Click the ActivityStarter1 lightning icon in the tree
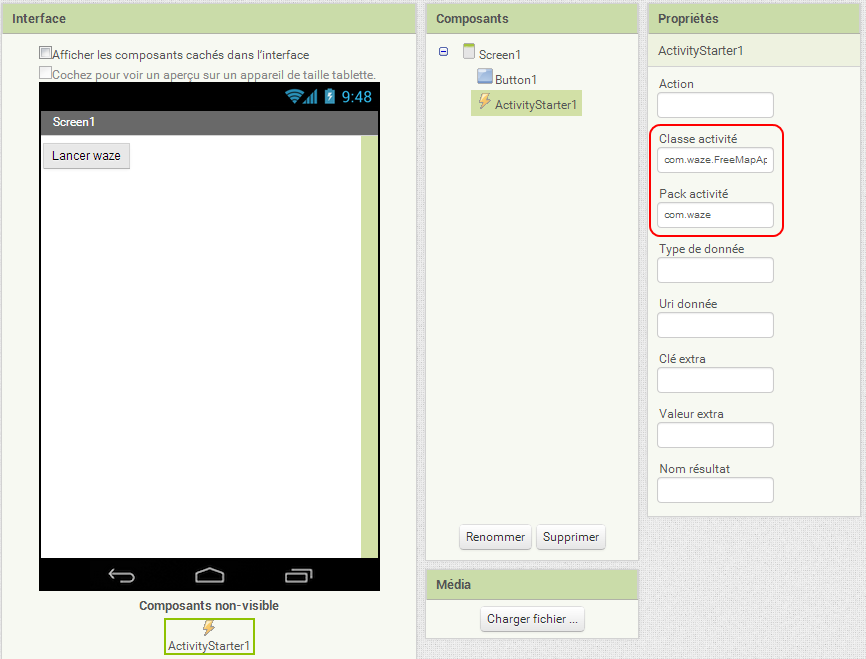Image resolution: width=866 pixels, height=659 pixels. click(484, 101)
